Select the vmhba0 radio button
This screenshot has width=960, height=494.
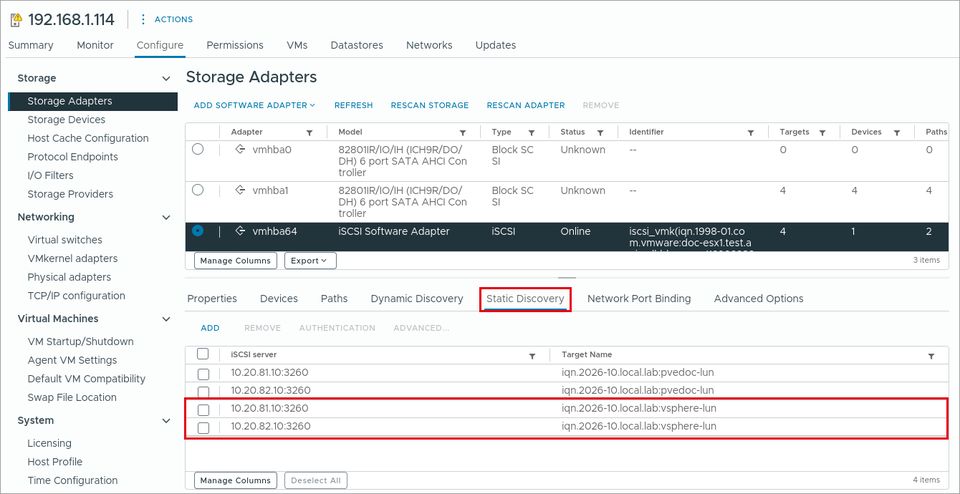pos(198,149)
